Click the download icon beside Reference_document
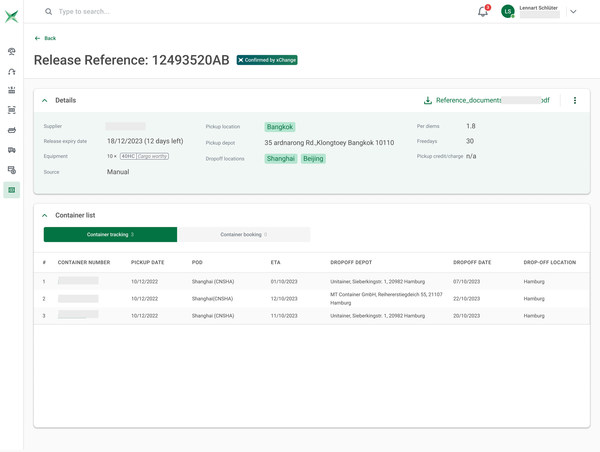Viewport: 600px width, 452px height. [428, 101]
